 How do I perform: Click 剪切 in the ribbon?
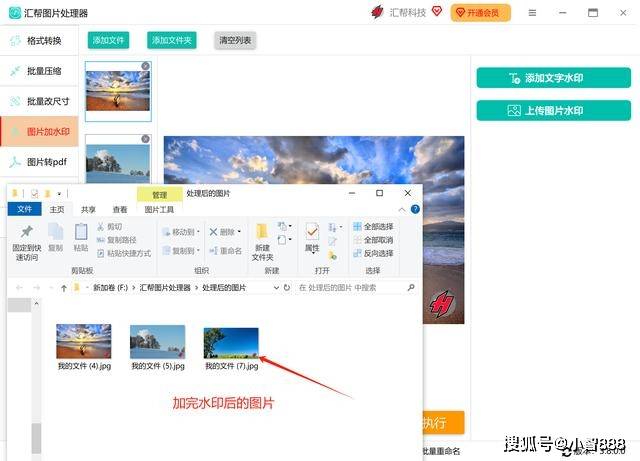point(109,227)
